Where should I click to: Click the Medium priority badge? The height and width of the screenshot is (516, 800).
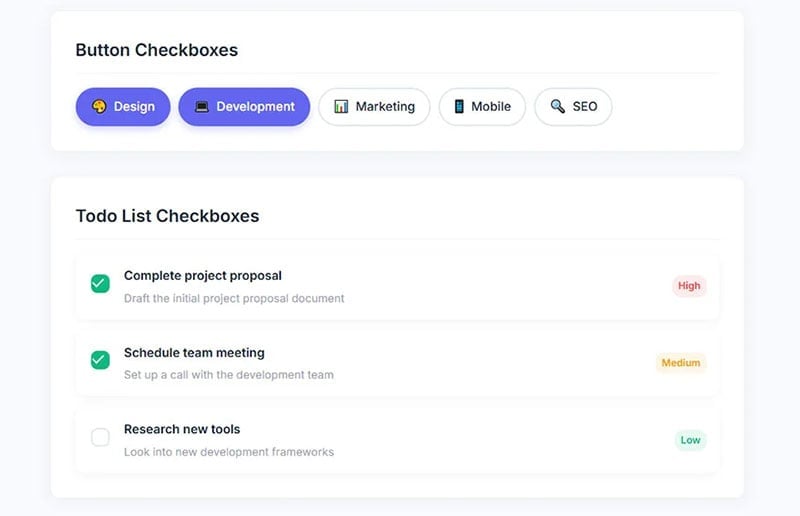(681, 363)
